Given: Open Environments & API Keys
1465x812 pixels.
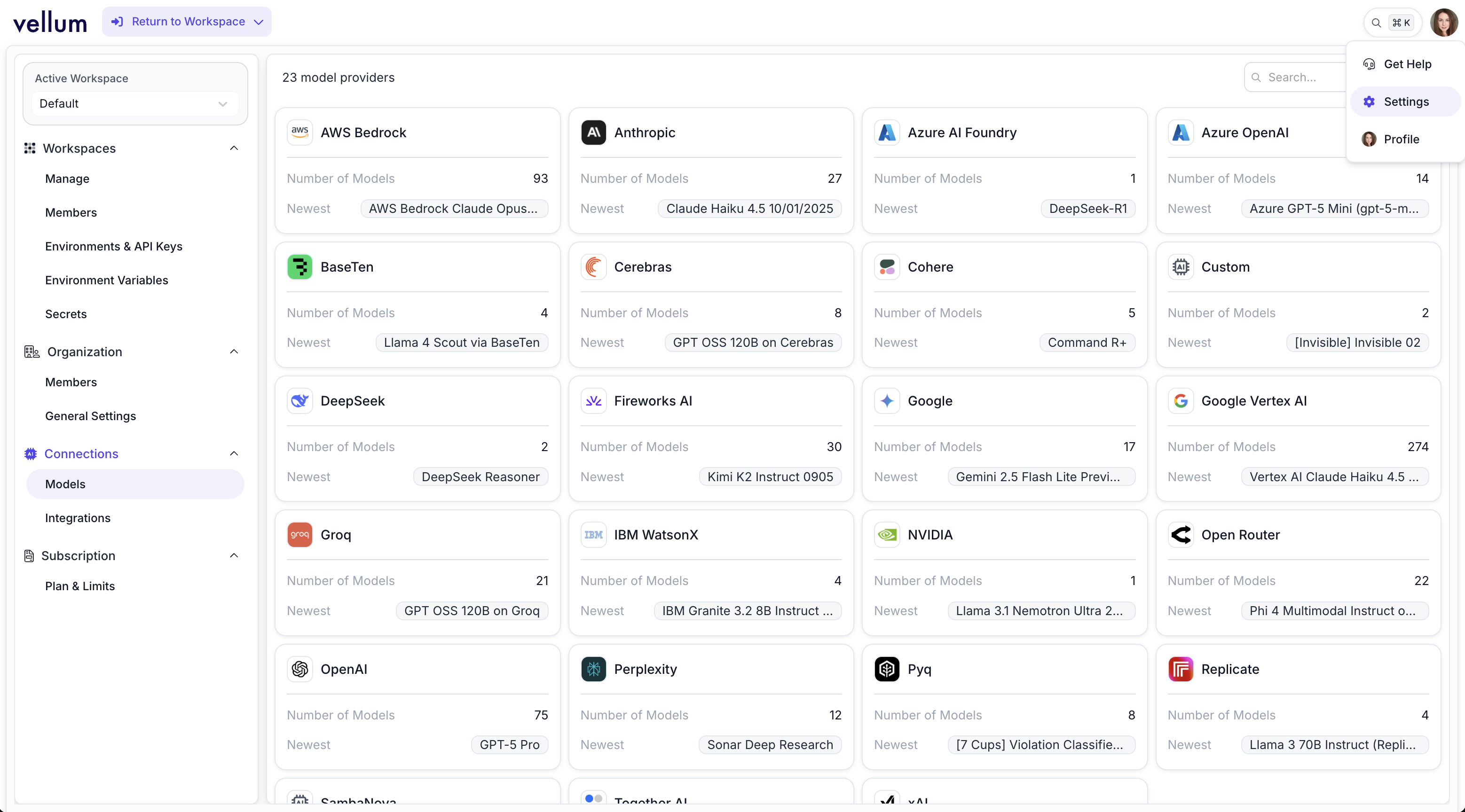Looking at the screenshot, I should [x=114, y=246].
